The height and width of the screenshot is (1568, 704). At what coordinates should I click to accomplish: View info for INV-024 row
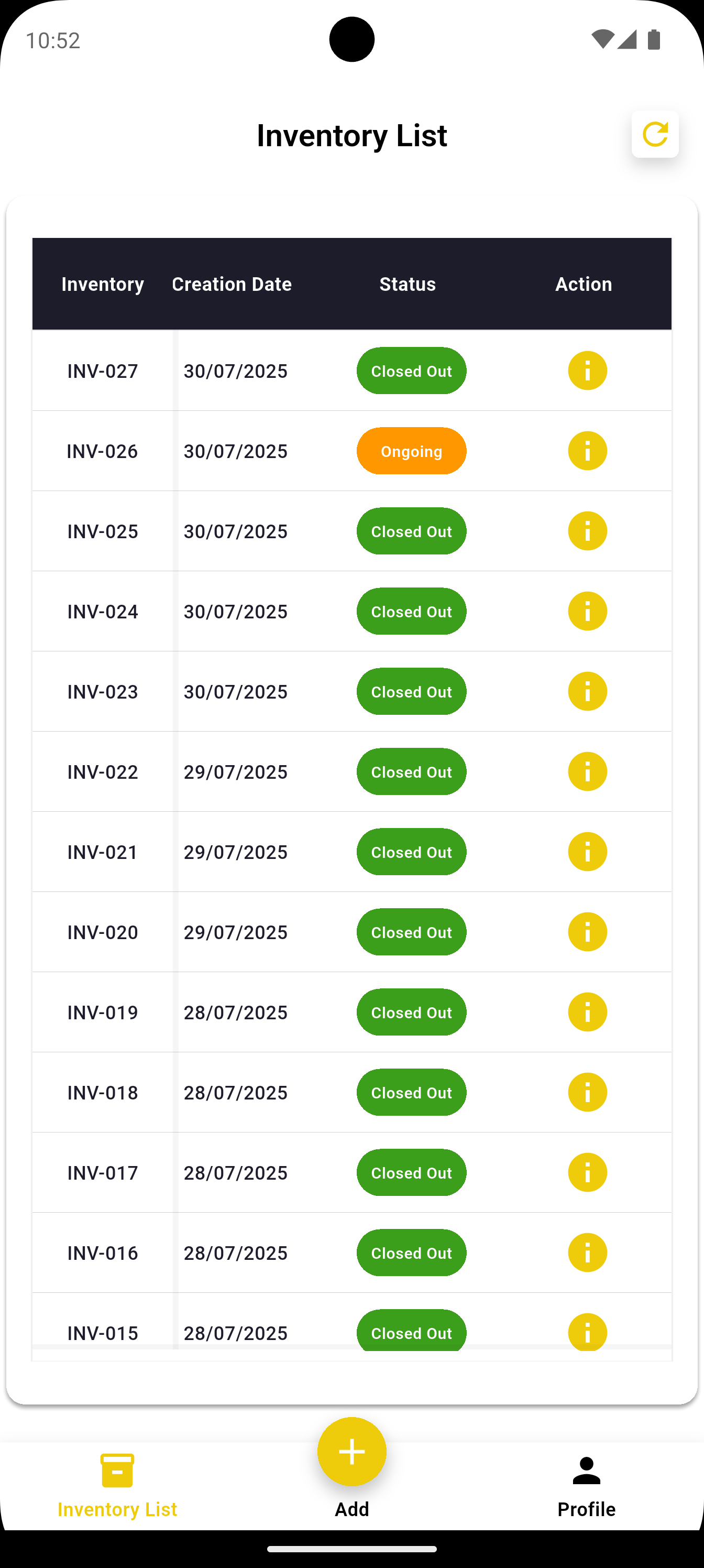pyautogui.click(x=587, y=611)
